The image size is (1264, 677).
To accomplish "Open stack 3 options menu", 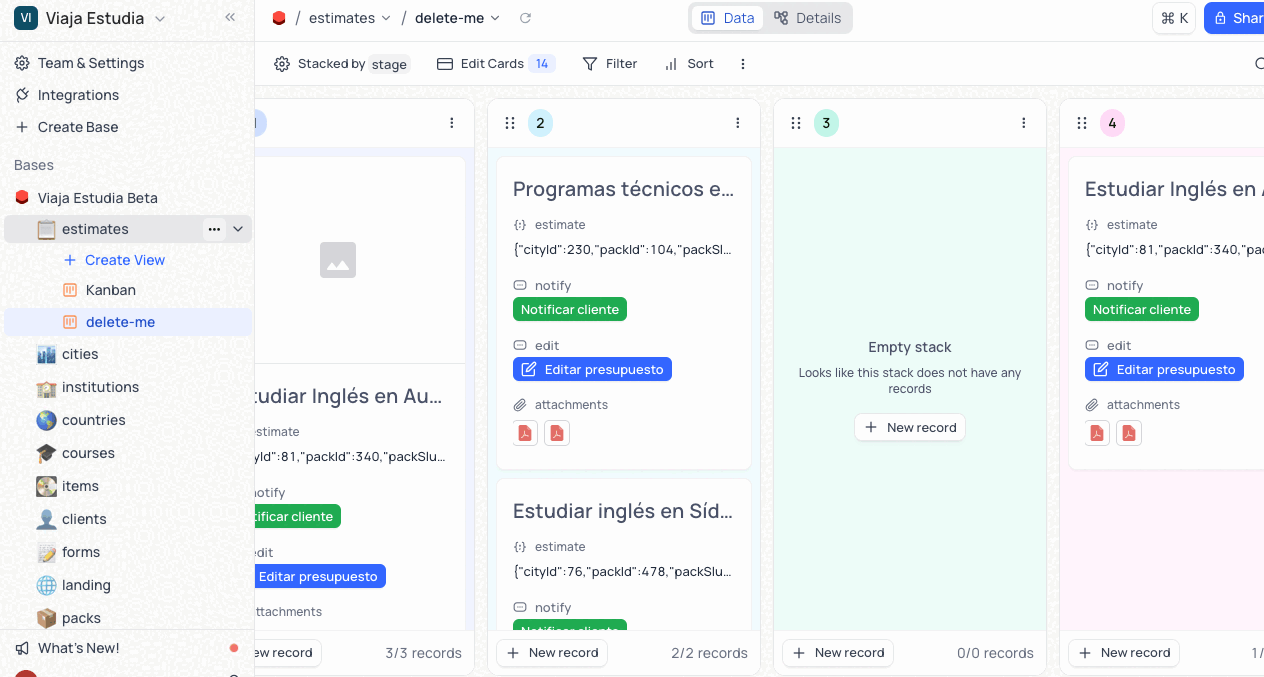I will coord(1024,123).
